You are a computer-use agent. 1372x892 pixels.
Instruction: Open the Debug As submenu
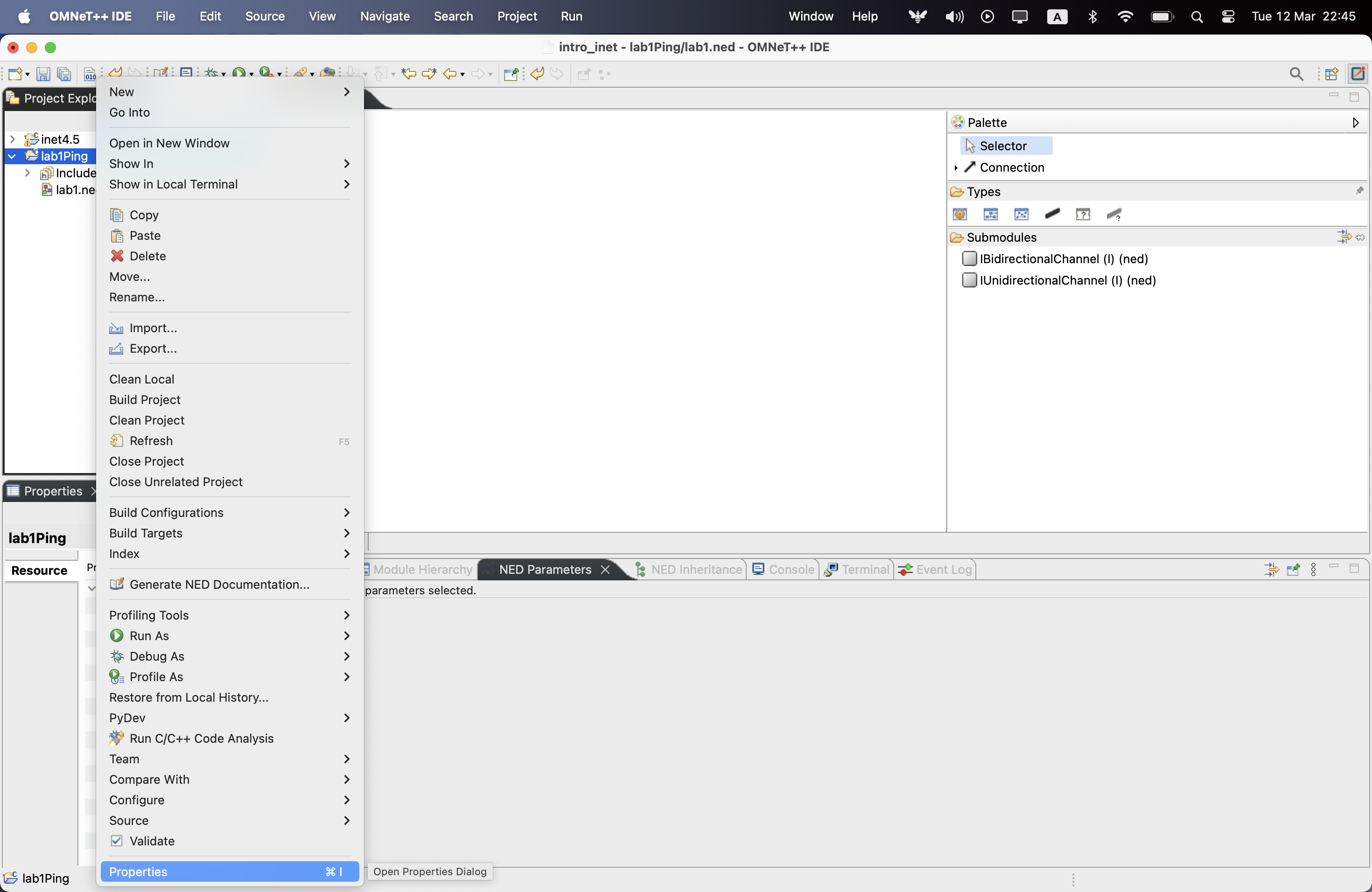click(230, 656)
